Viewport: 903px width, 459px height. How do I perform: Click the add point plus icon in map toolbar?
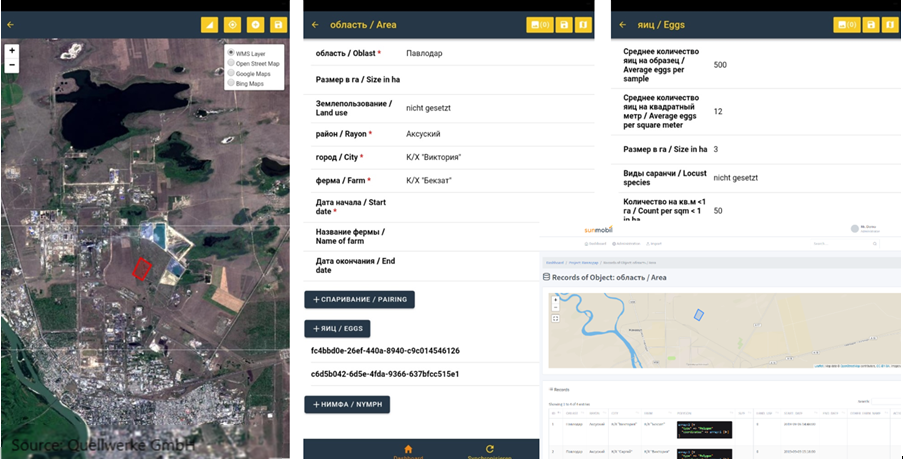tap(255, 24)
